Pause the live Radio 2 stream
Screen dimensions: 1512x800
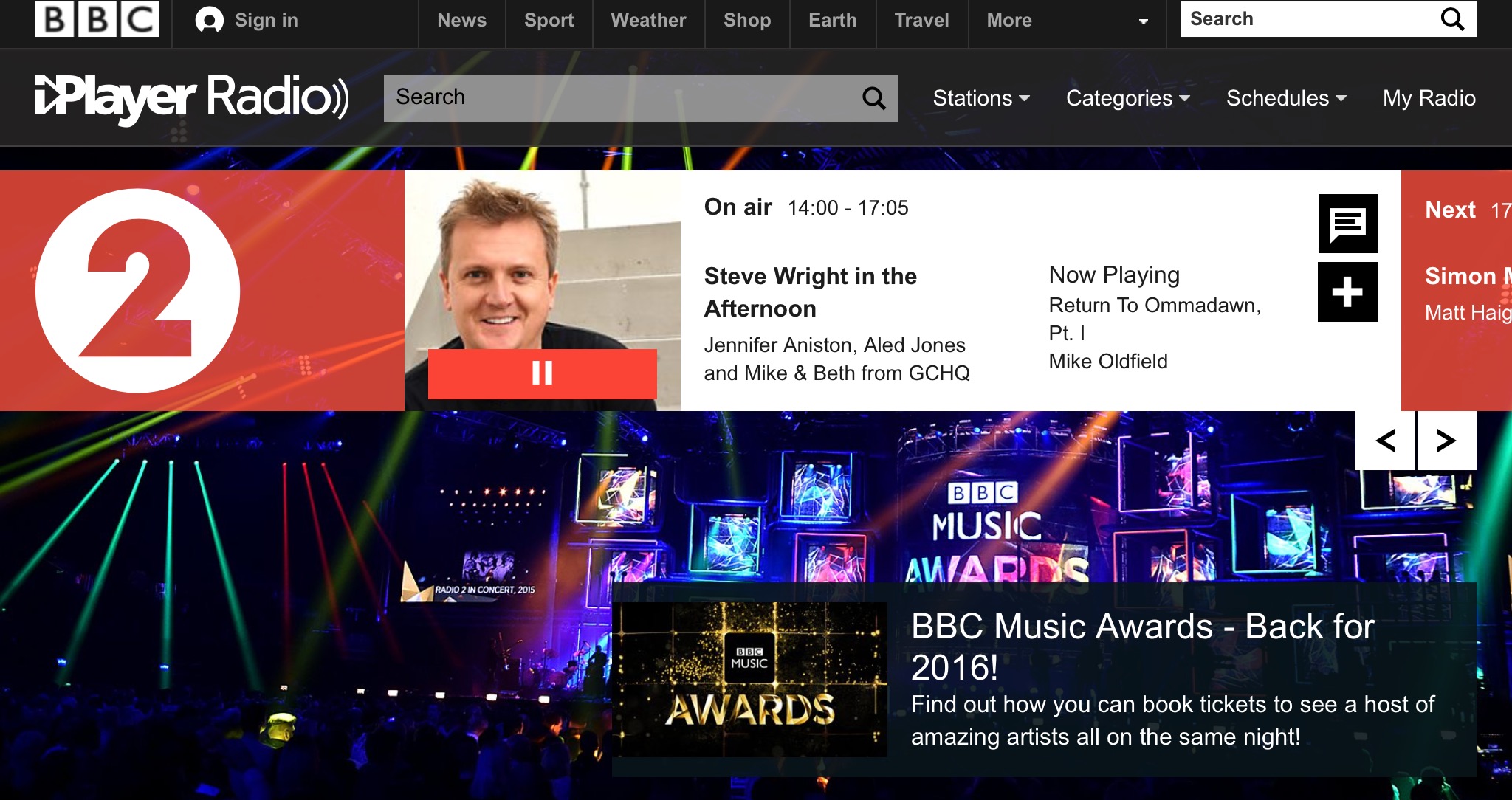coord(543,373)
